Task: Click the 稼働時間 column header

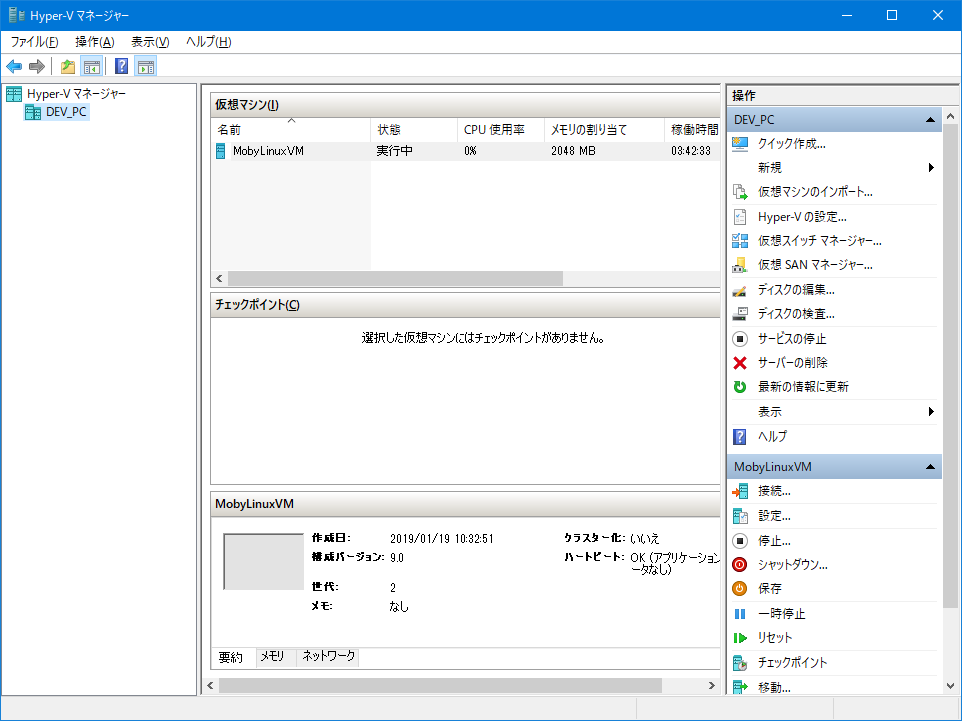Action: pyautogui.click(x=692, y=129)
